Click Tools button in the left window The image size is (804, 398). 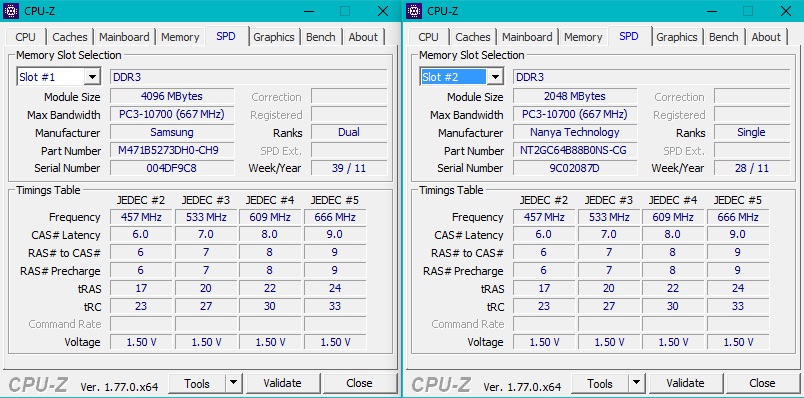(197, 383)
